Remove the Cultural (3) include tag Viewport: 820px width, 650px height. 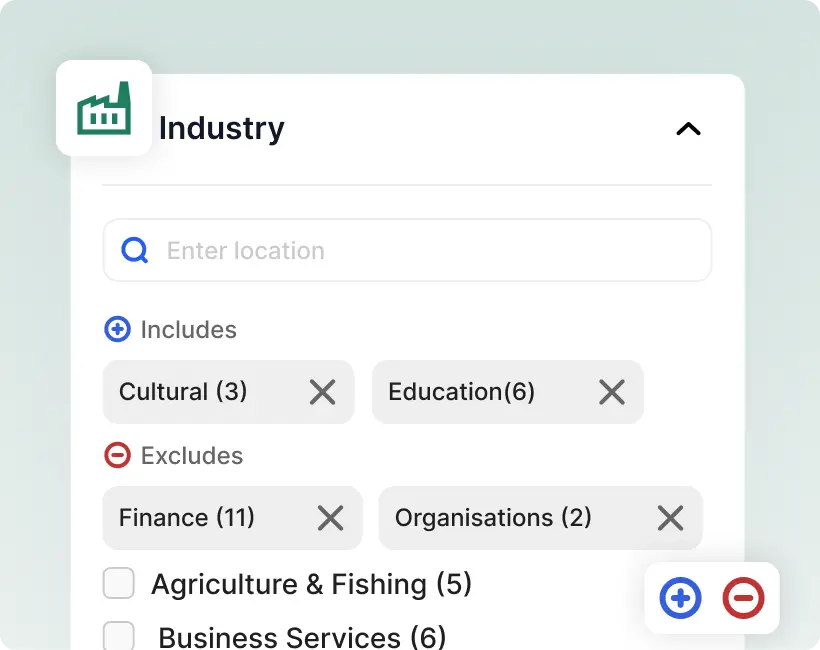322,392
